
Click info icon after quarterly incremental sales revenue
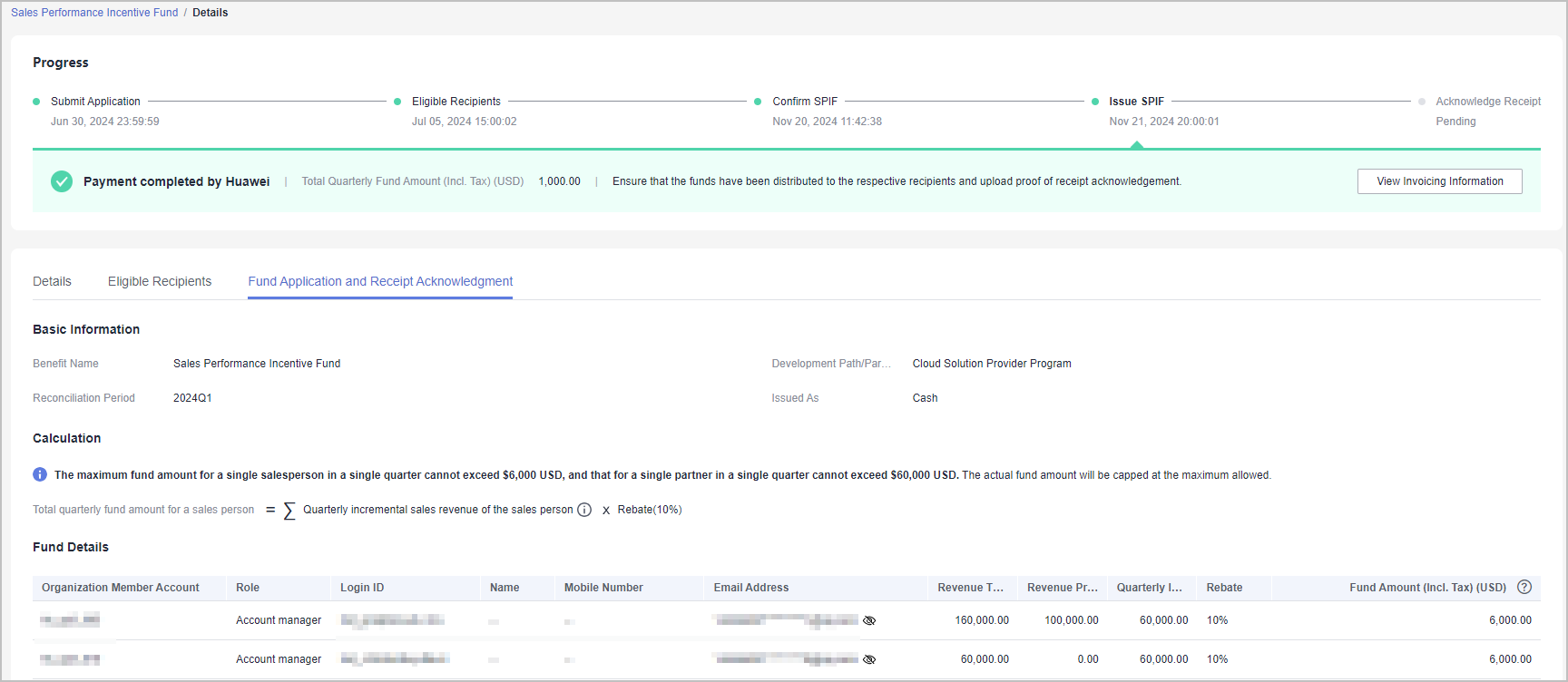tap(584, 510)
